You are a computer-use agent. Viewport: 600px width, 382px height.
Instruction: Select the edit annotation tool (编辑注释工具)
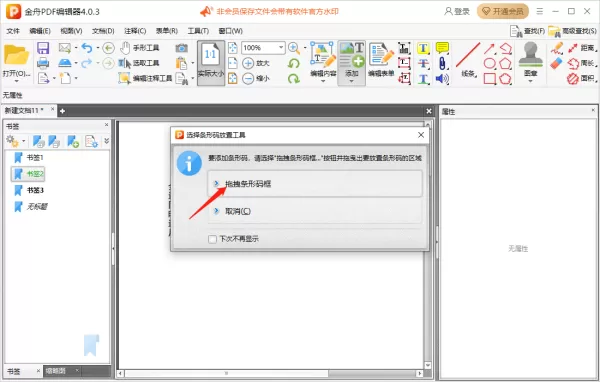pyautogui.click(x=145, y=78)
